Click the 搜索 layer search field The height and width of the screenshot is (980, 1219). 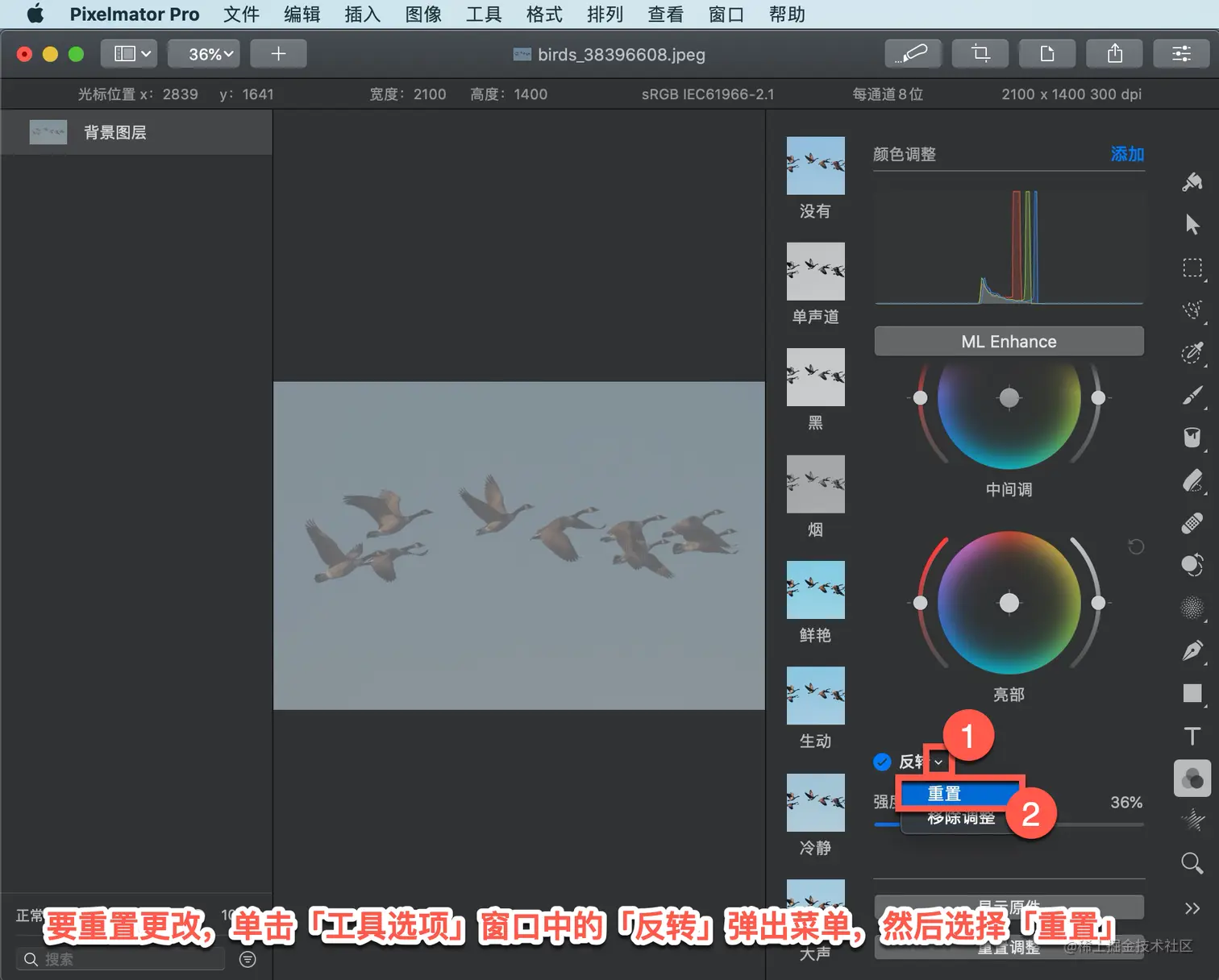tap(120, 959)
